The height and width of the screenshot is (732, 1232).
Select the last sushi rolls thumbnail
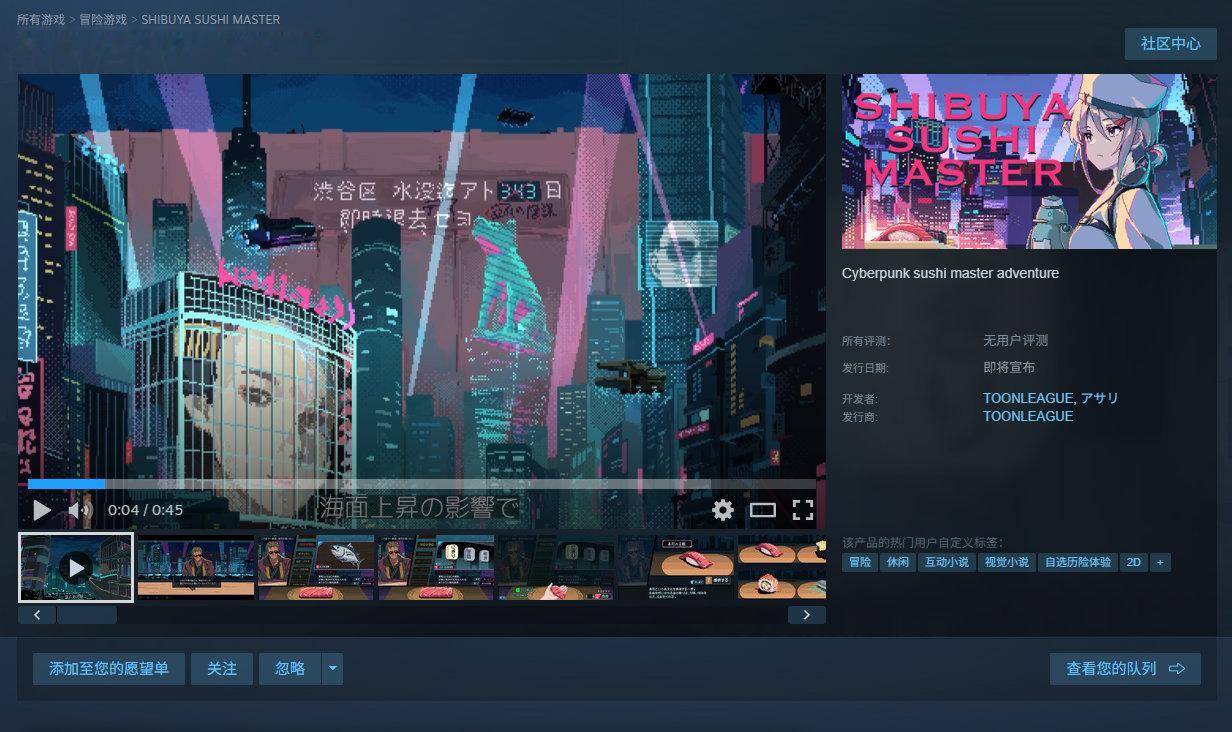[x=782, y=567]
